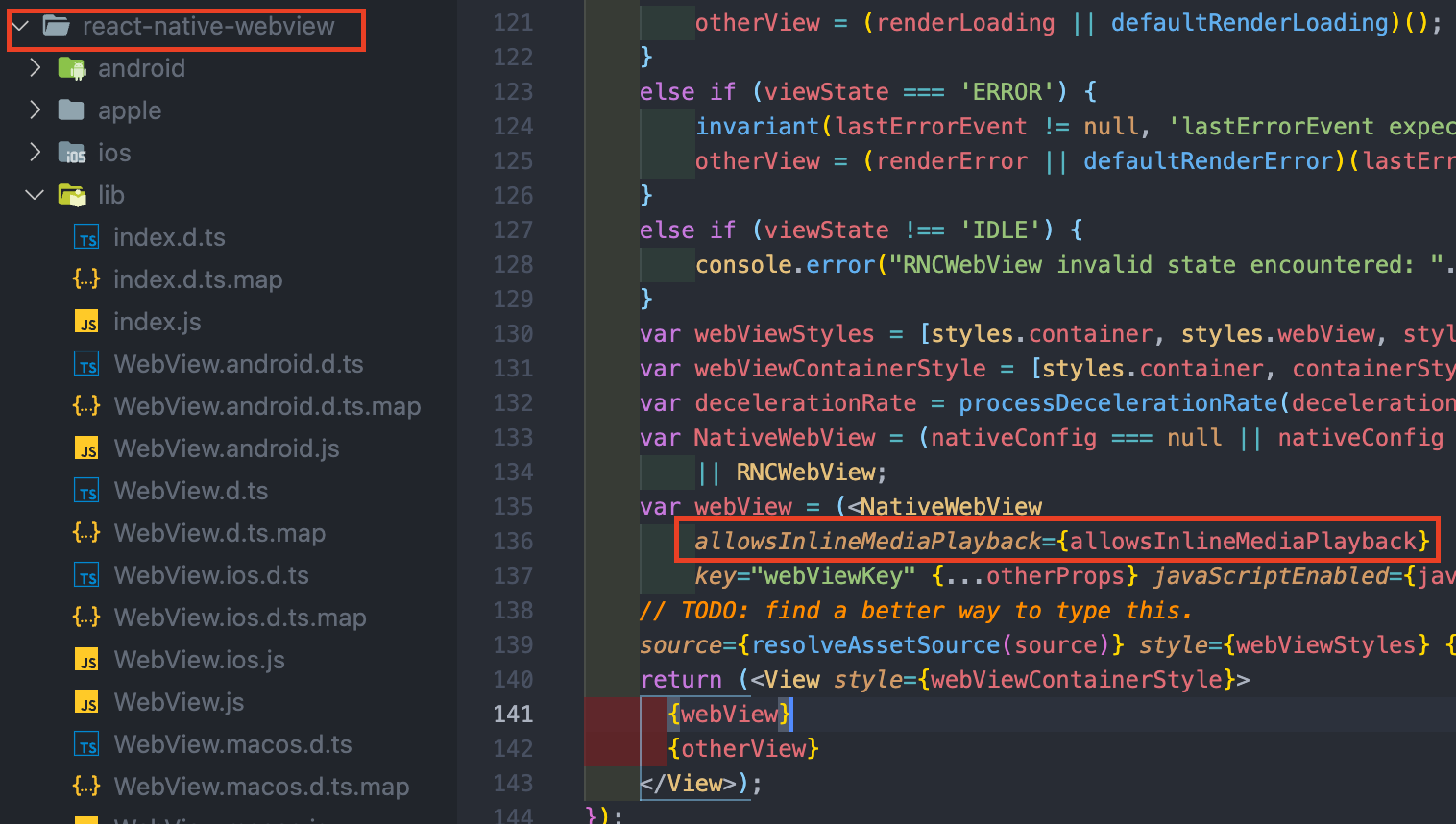Click braces icon beside WebView.ios.d.ts.map
Image resolution: width=1456 pixels, height=824 pixels.
[87, 618]
